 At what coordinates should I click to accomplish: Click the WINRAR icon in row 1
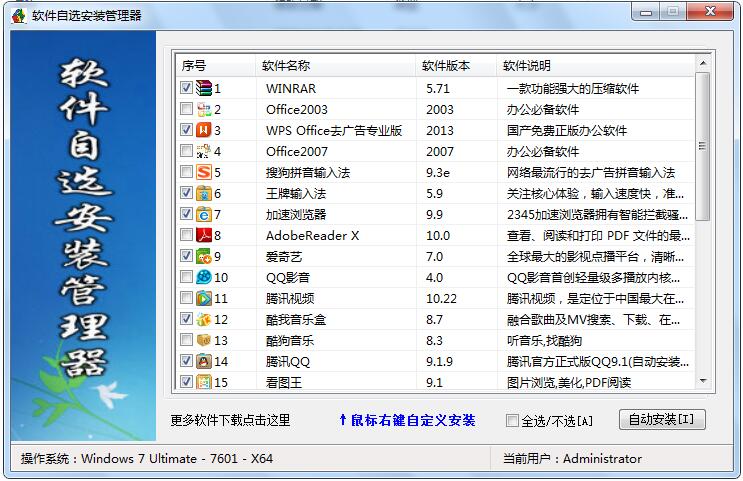coord(204,88)
